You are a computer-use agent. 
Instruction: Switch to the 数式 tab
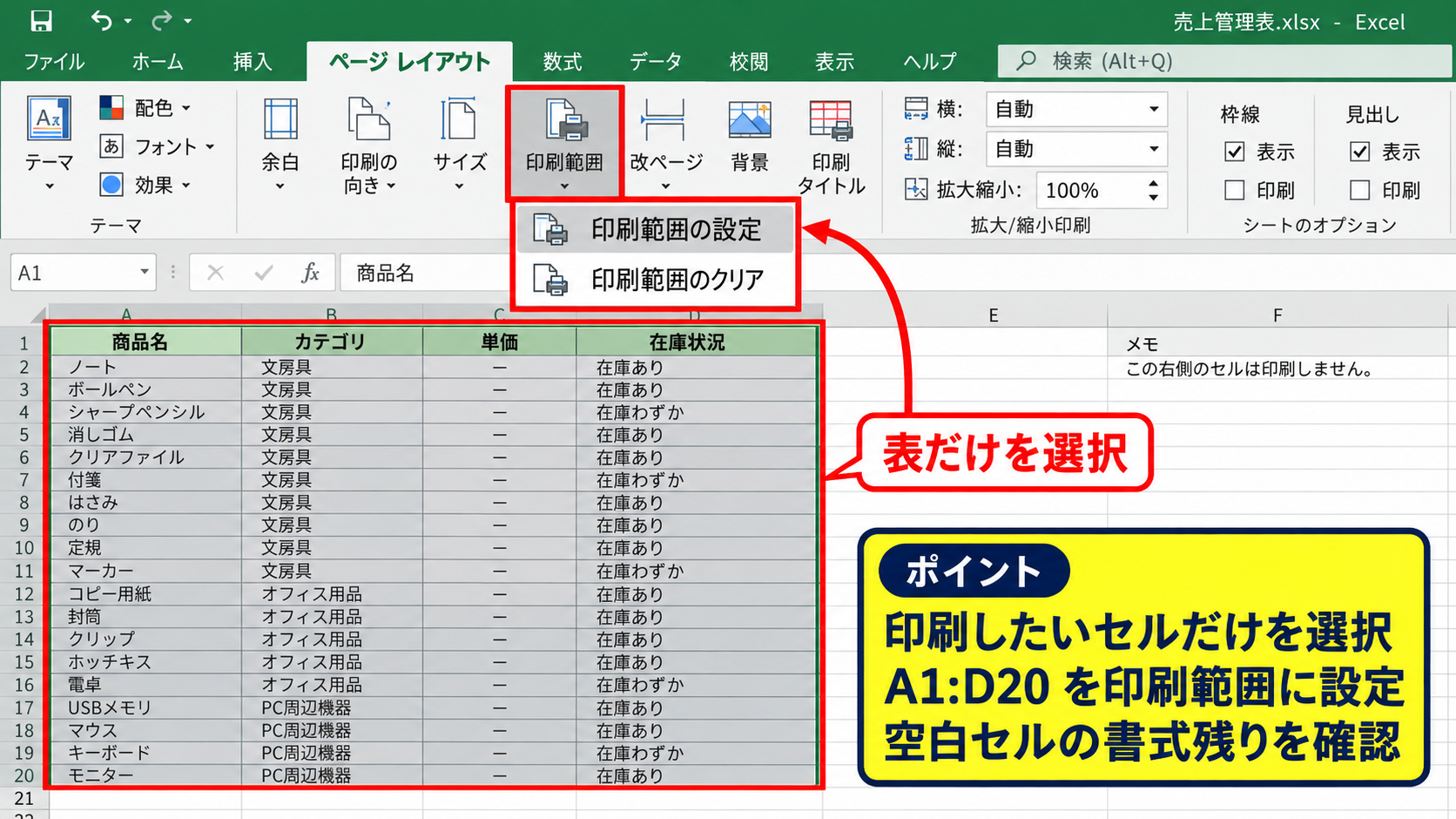[563, 62]
